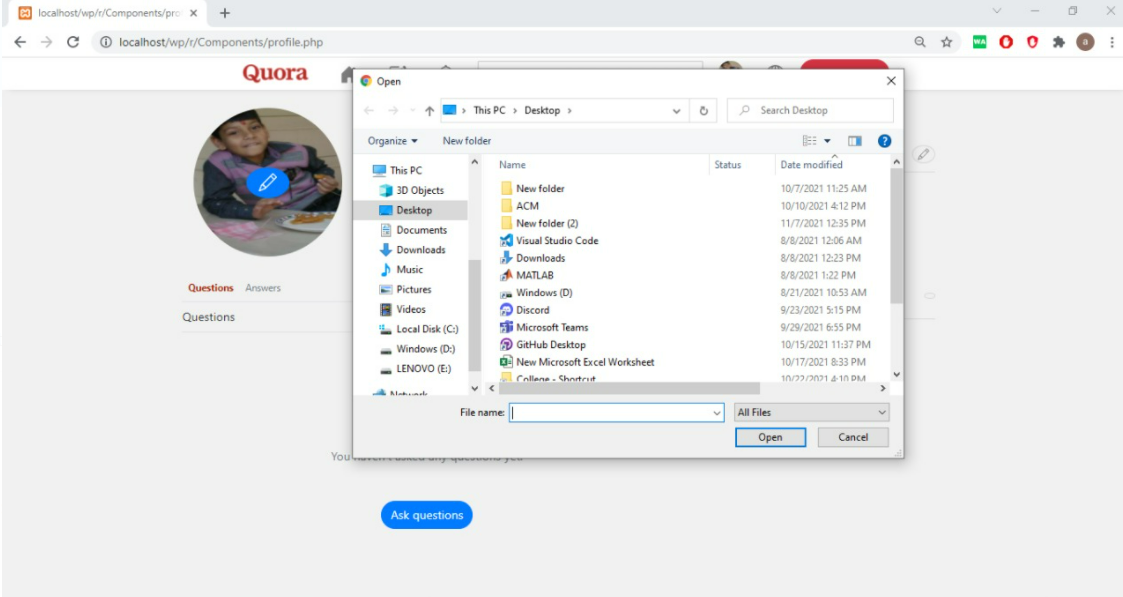Select the New folder (2) item
This screenshot has height=597, width=1123.
(539, 223)
